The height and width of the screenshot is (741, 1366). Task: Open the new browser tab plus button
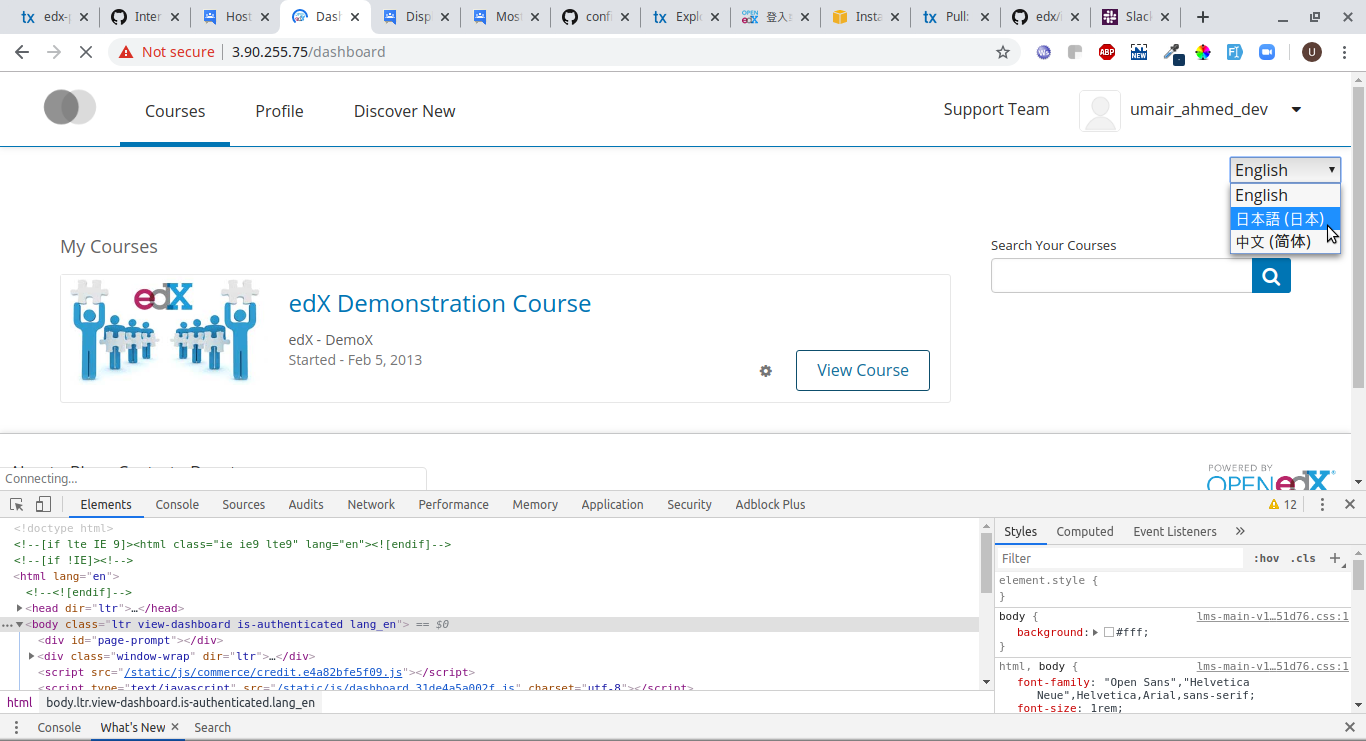pos(1203,17)
